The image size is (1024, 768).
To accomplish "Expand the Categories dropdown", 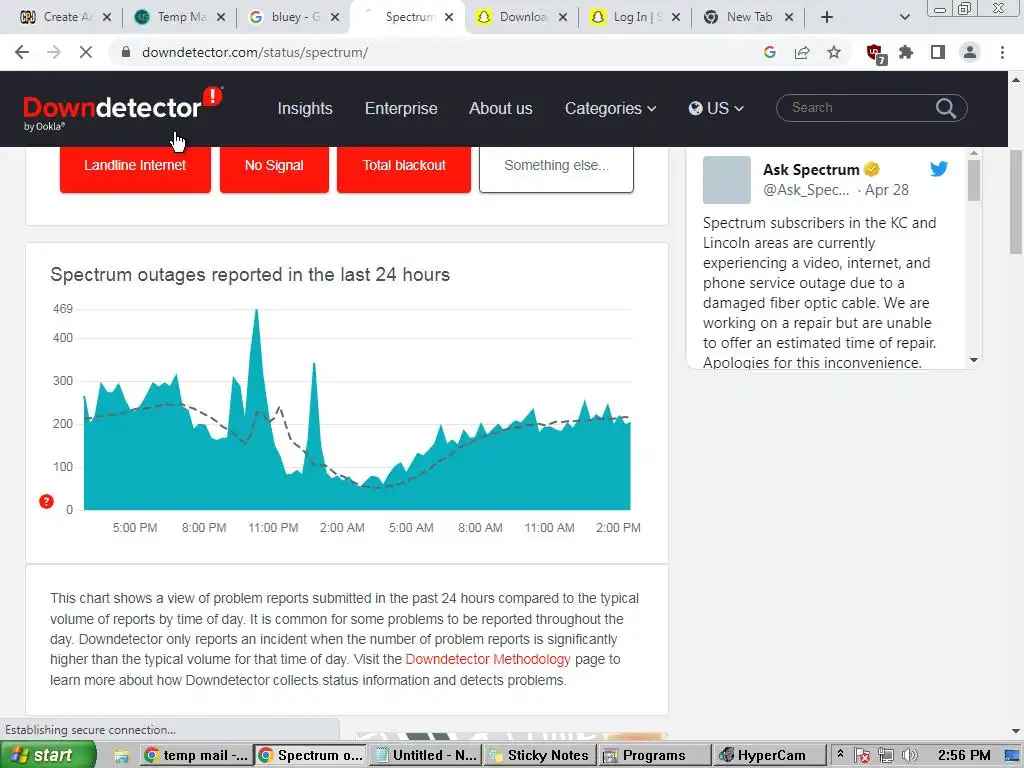I will coord(610,108).
